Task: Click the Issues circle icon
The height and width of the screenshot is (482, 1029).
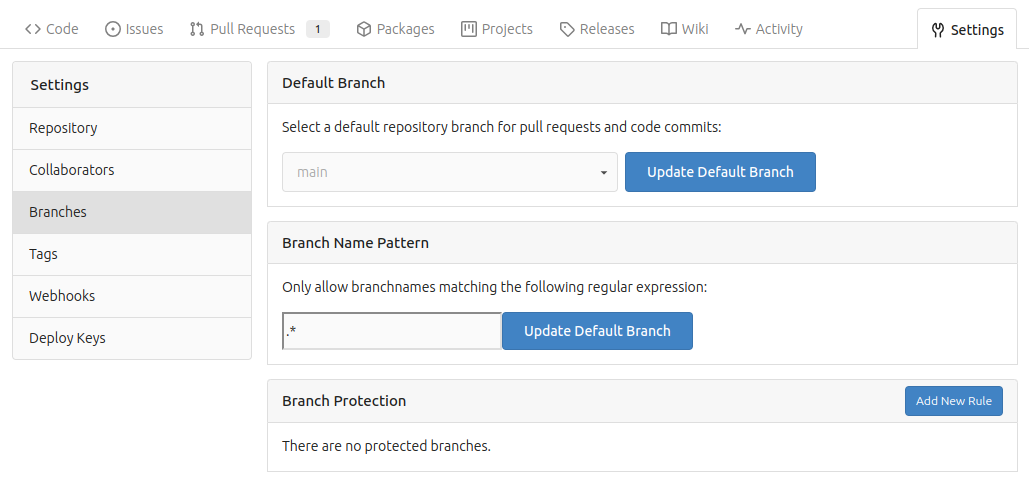Action: pyautogui.click(x=112, y=29)
